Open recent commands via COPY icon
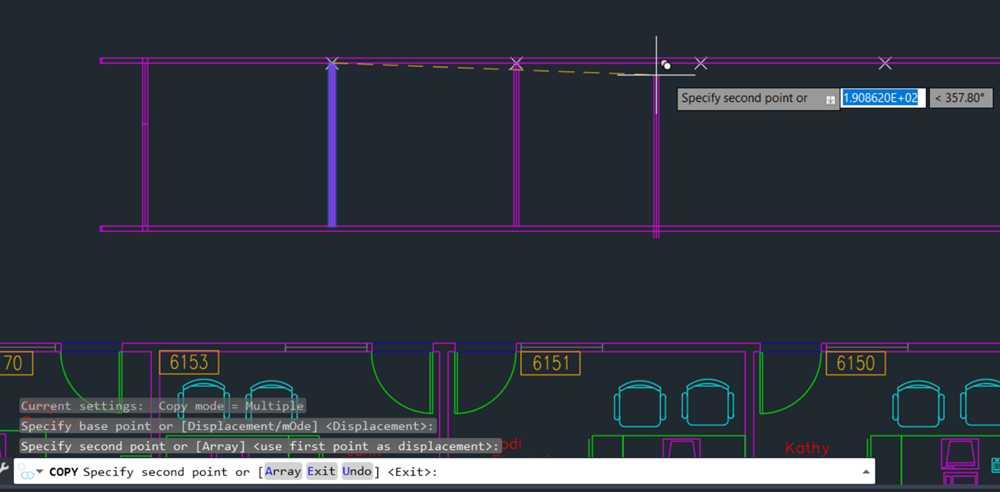The image size is (1000, 492). coord(30,472)
